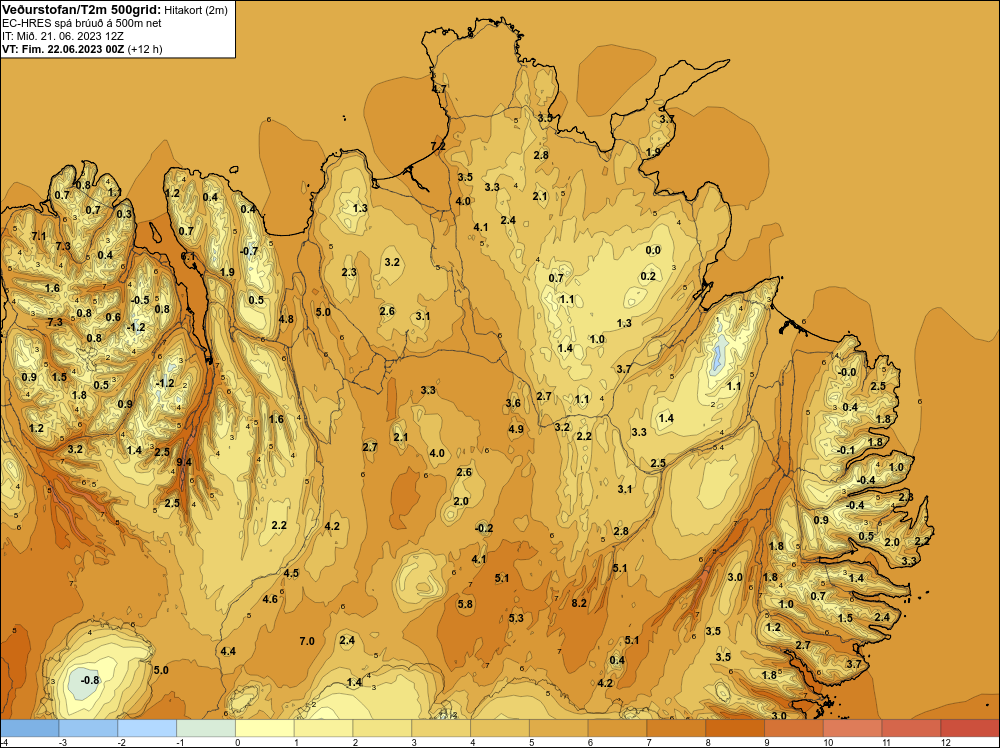Click the 6.1 temperature value

pos(188,256)
